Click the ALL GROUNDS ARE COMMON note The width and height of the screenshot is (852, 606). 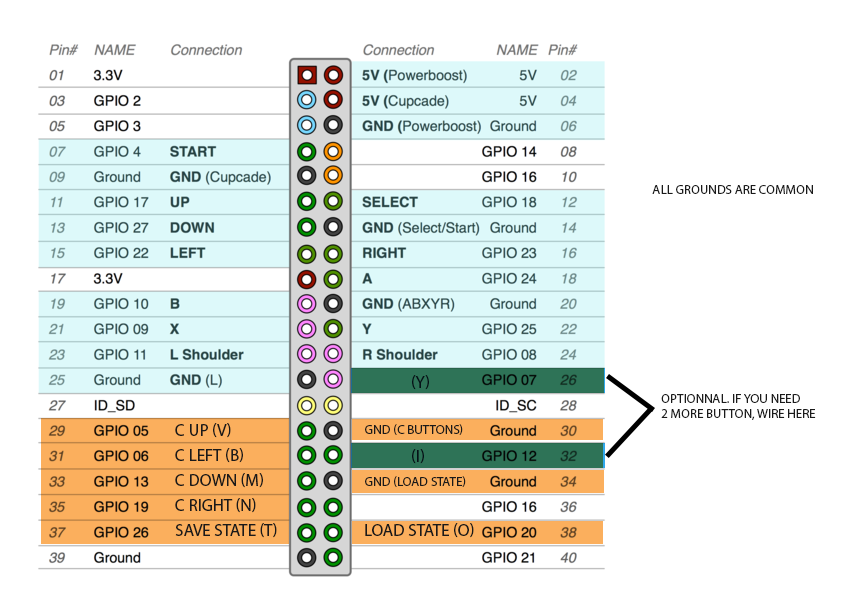coord(733,190)
